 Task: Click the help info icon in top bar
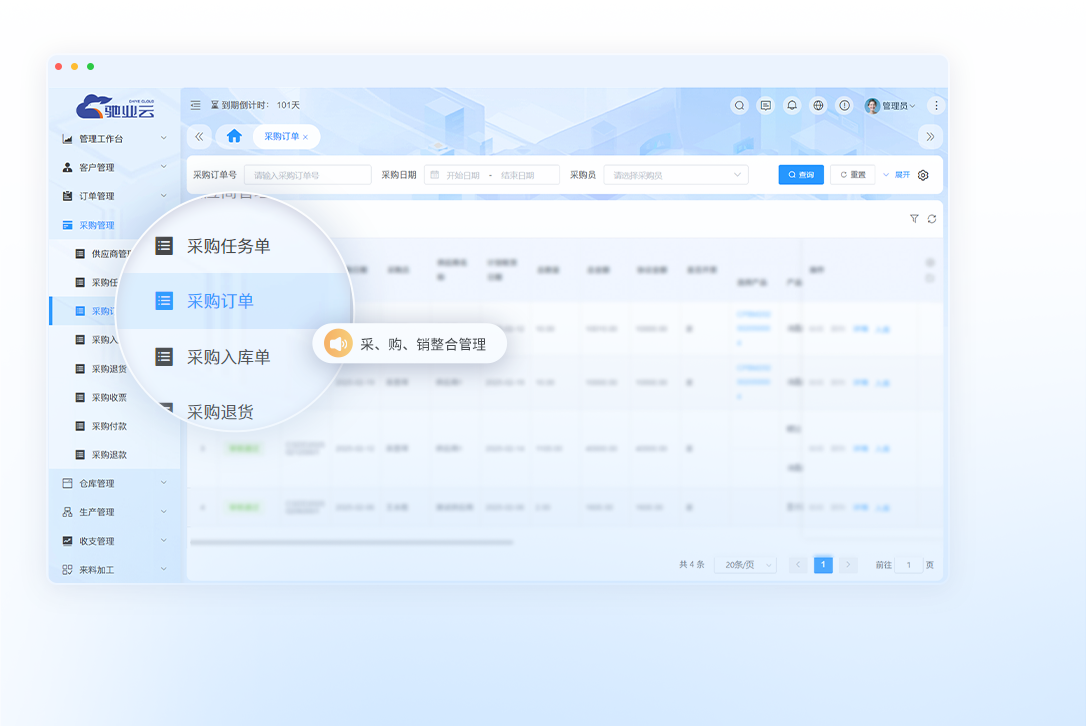tap(844, 105)
